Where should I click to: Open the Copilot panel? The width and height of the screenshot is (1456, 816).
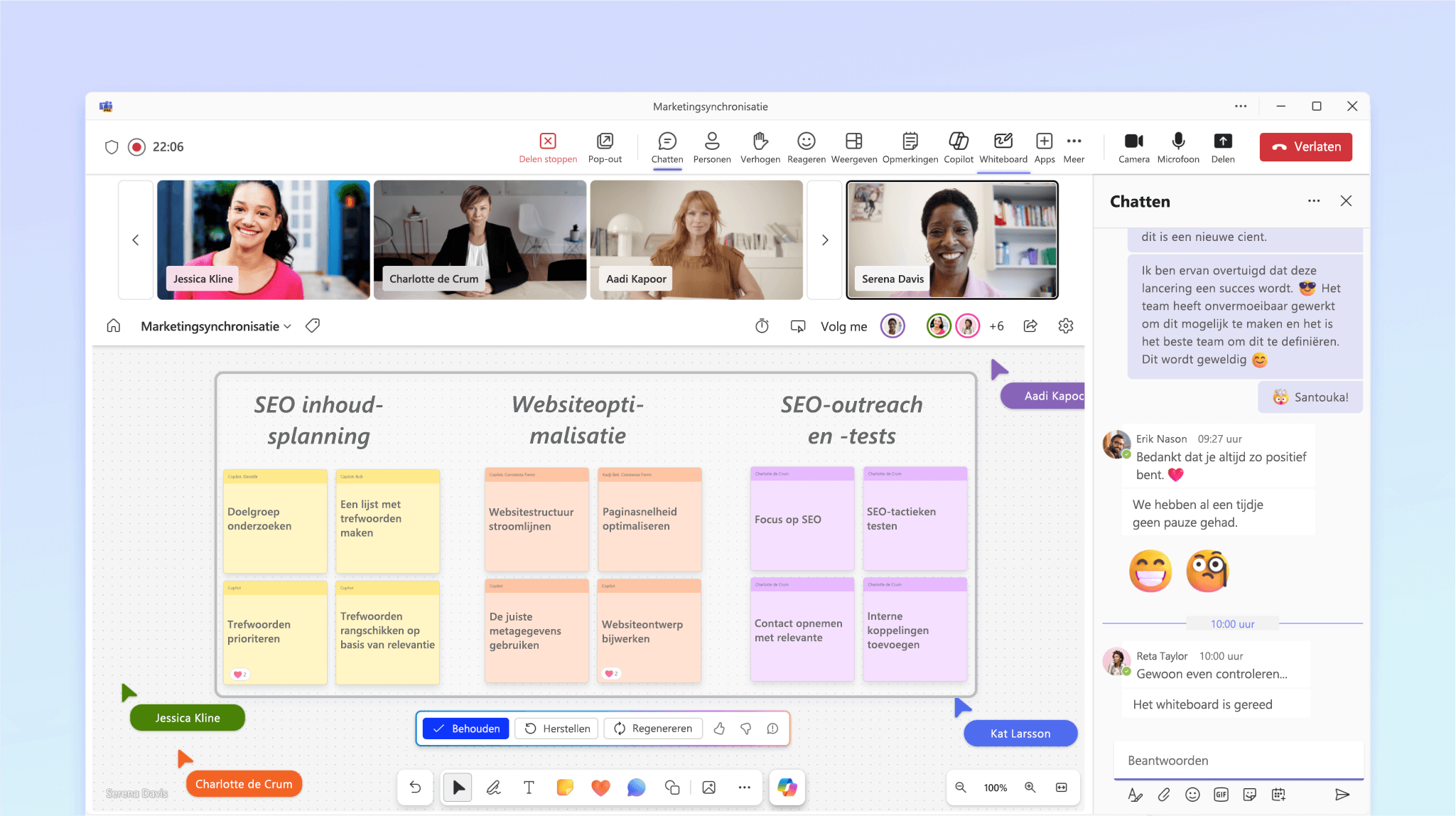(958, 146)
